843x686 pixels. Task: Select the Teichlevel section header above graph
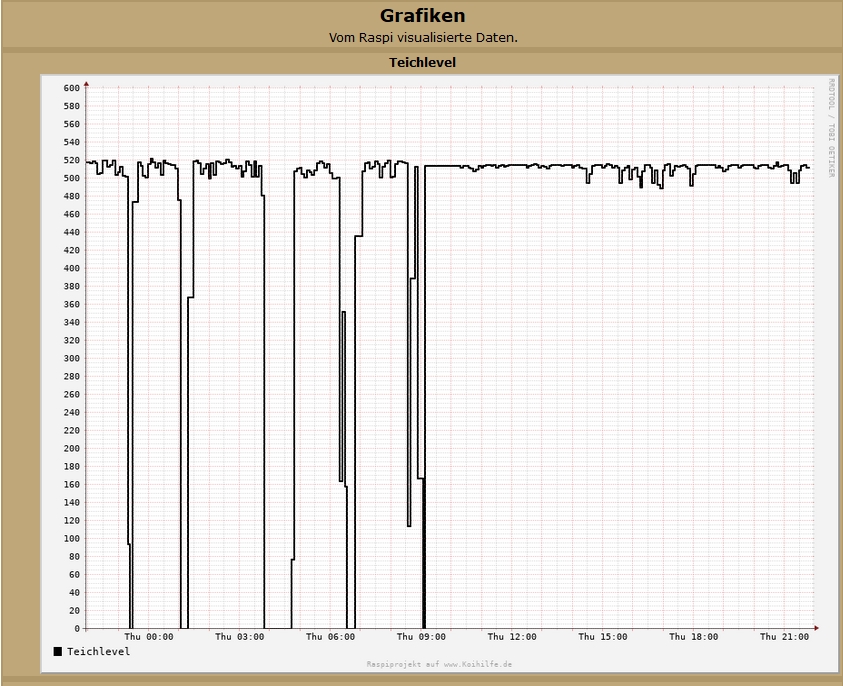(422, 63)
